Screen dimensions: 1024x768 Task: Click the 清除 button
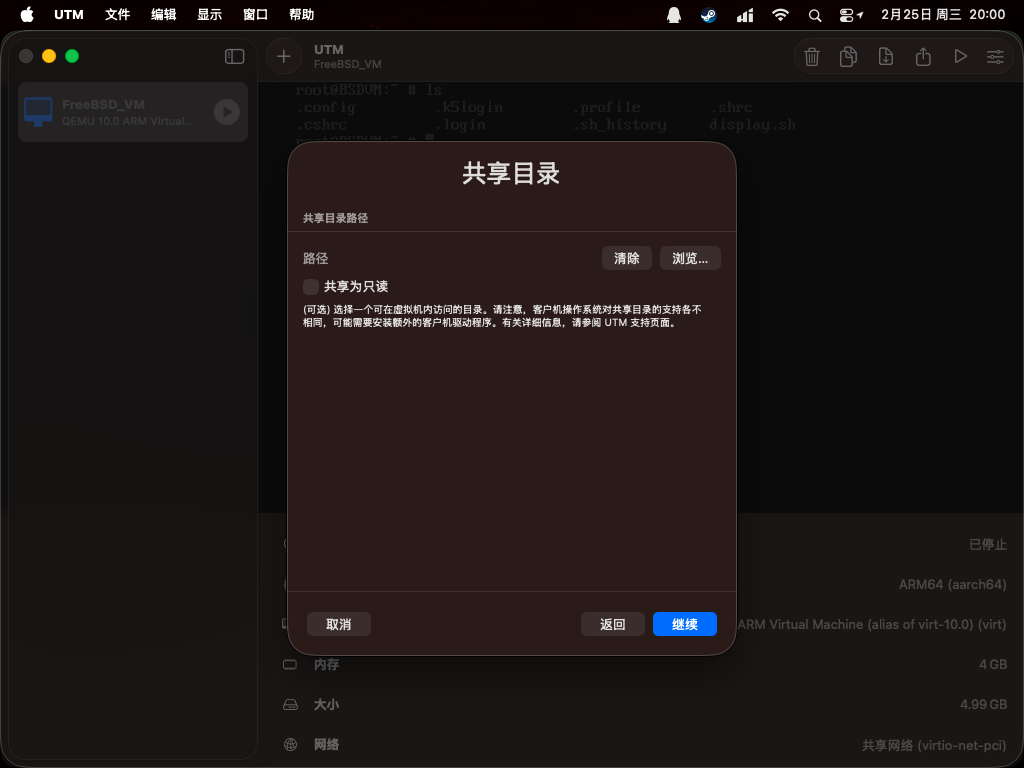coord(626,258)
